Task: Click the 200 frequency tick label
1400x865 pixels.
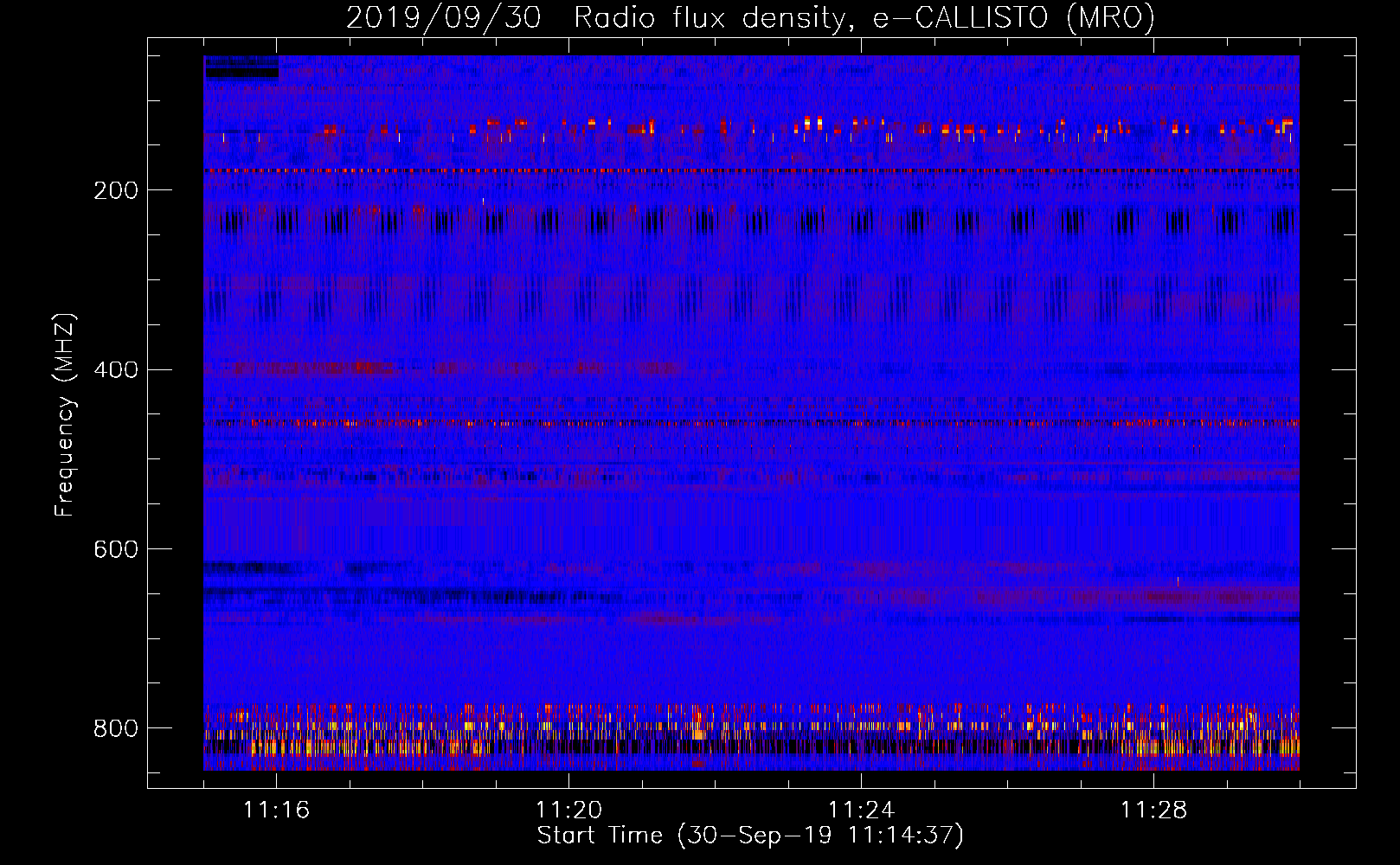Action: pos(116,190)
